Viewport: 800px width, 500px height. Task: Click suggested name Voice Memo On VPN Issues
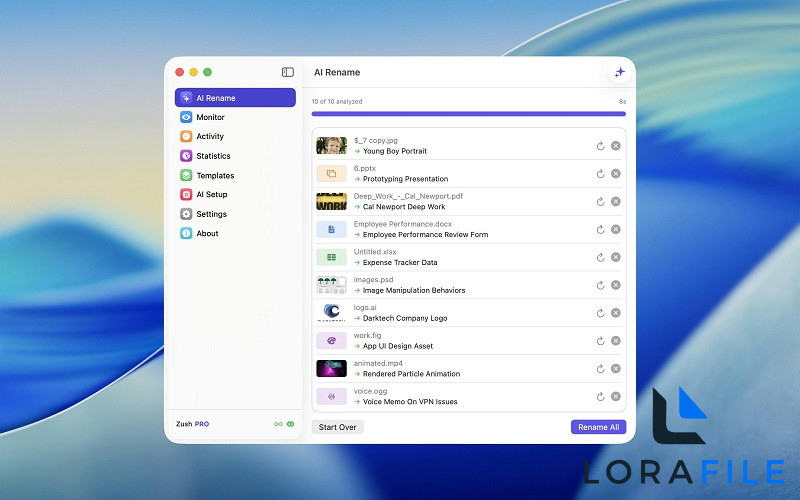pyautogui.click(x=410, y=402)
